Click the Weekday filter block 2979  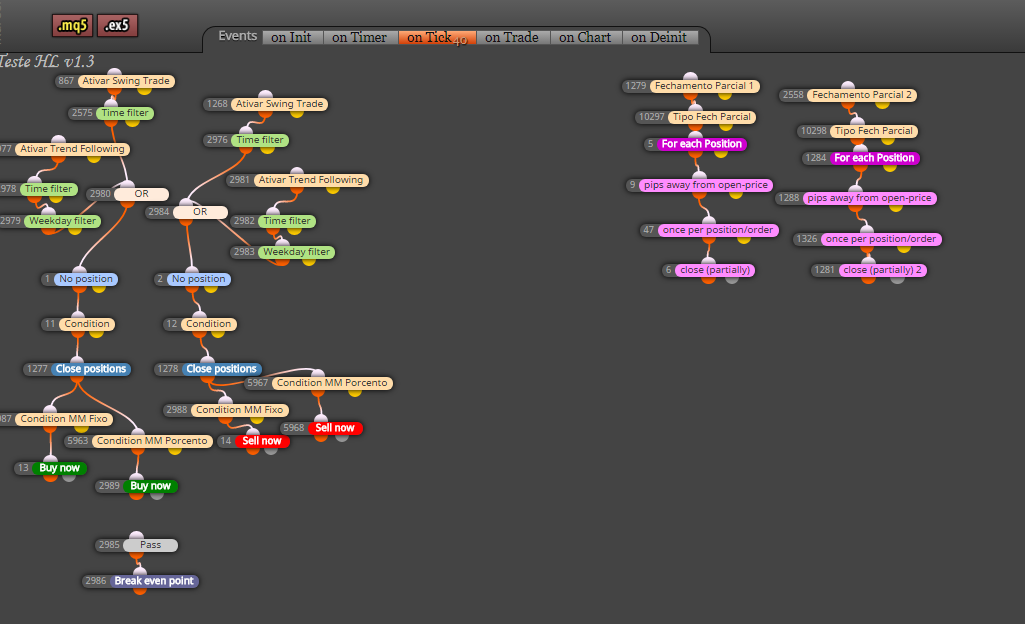[62, 221]
